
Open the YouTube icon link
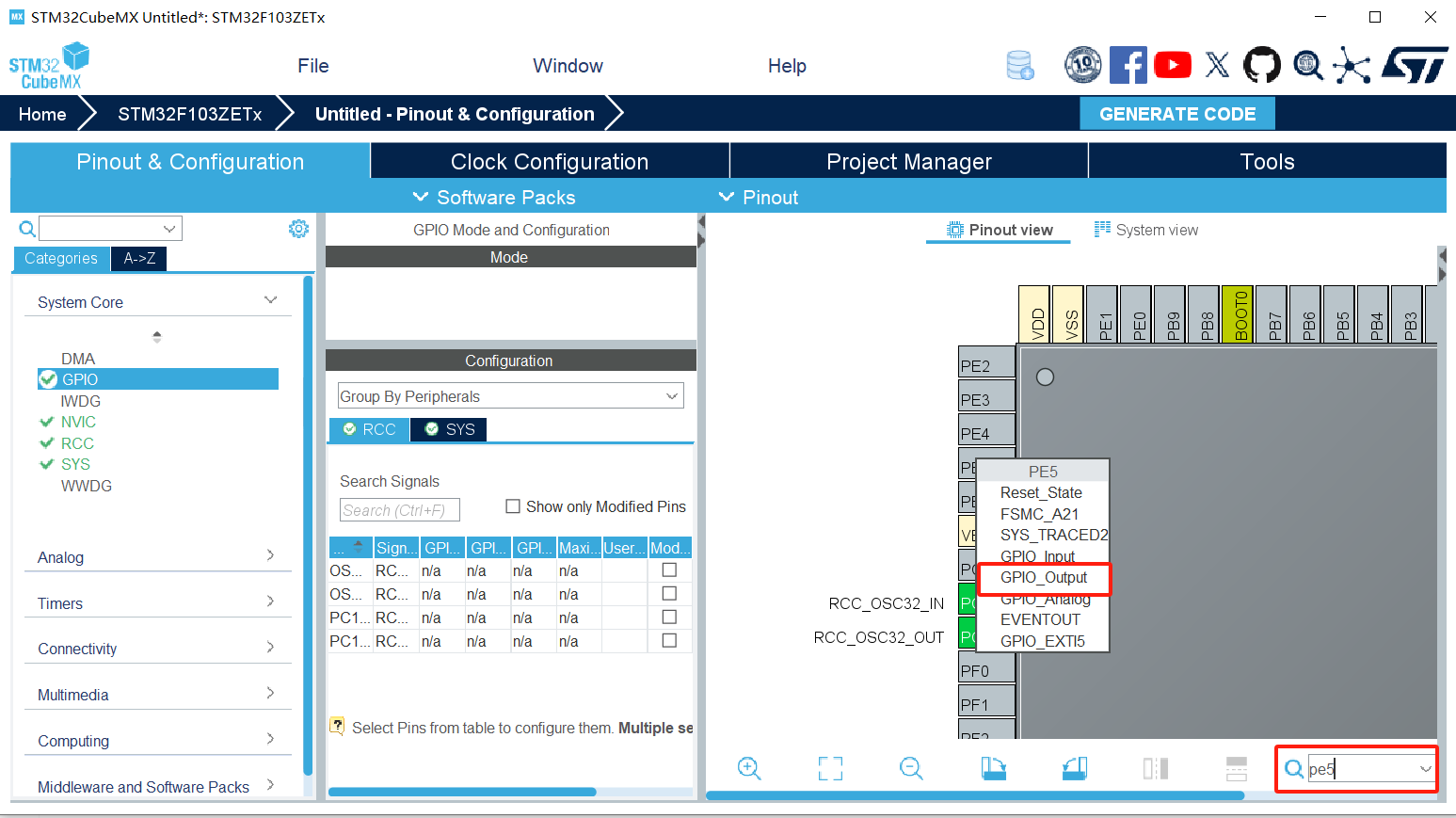[1173, 65]
